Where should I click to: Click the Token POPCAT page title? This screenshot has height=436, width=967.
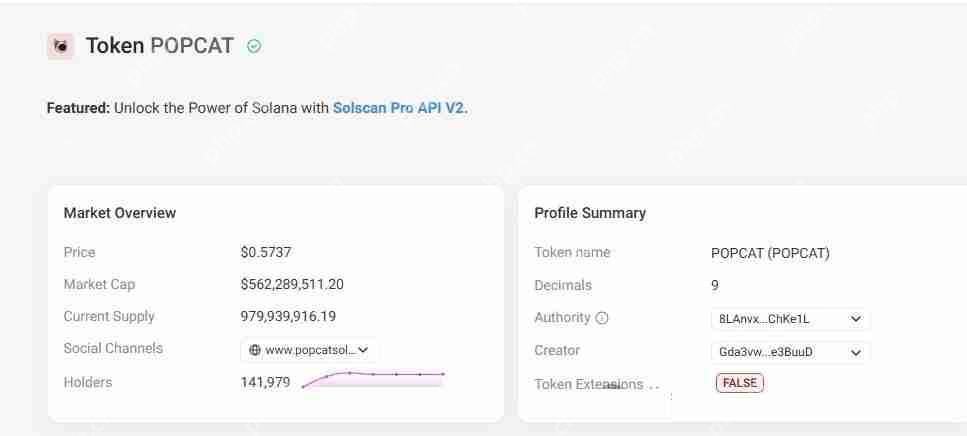(x=160, y=46)
